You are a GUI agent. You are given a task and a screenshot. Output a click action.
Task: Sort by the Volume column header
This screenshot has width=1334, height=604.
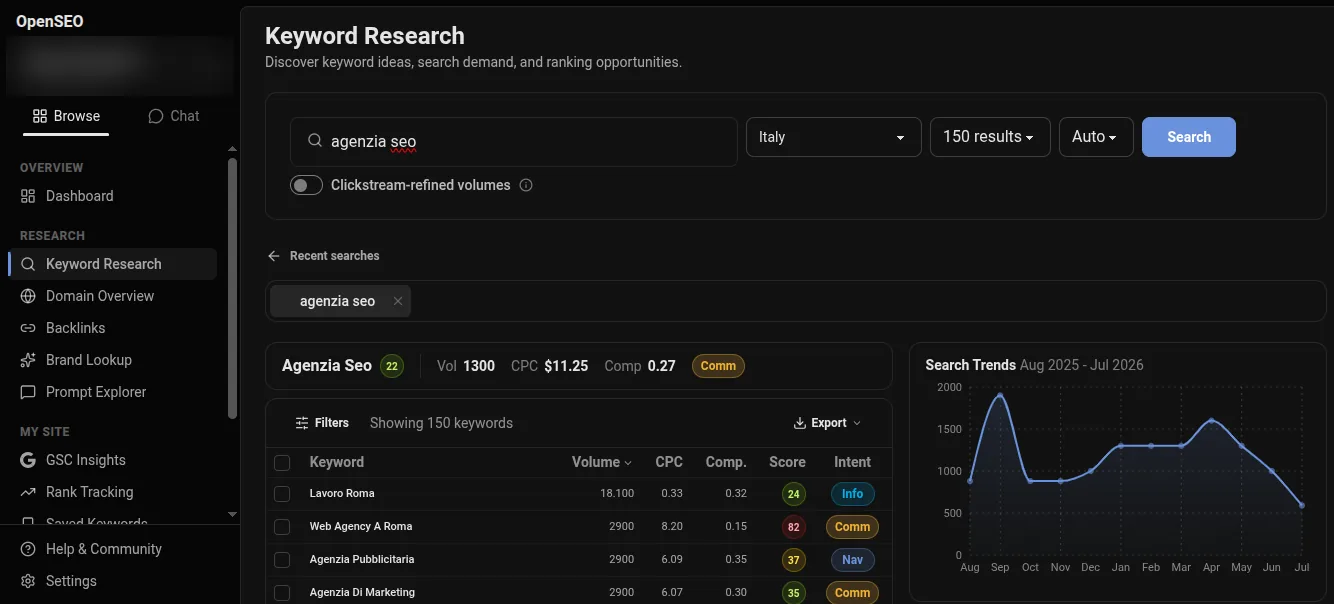[602, 462]
